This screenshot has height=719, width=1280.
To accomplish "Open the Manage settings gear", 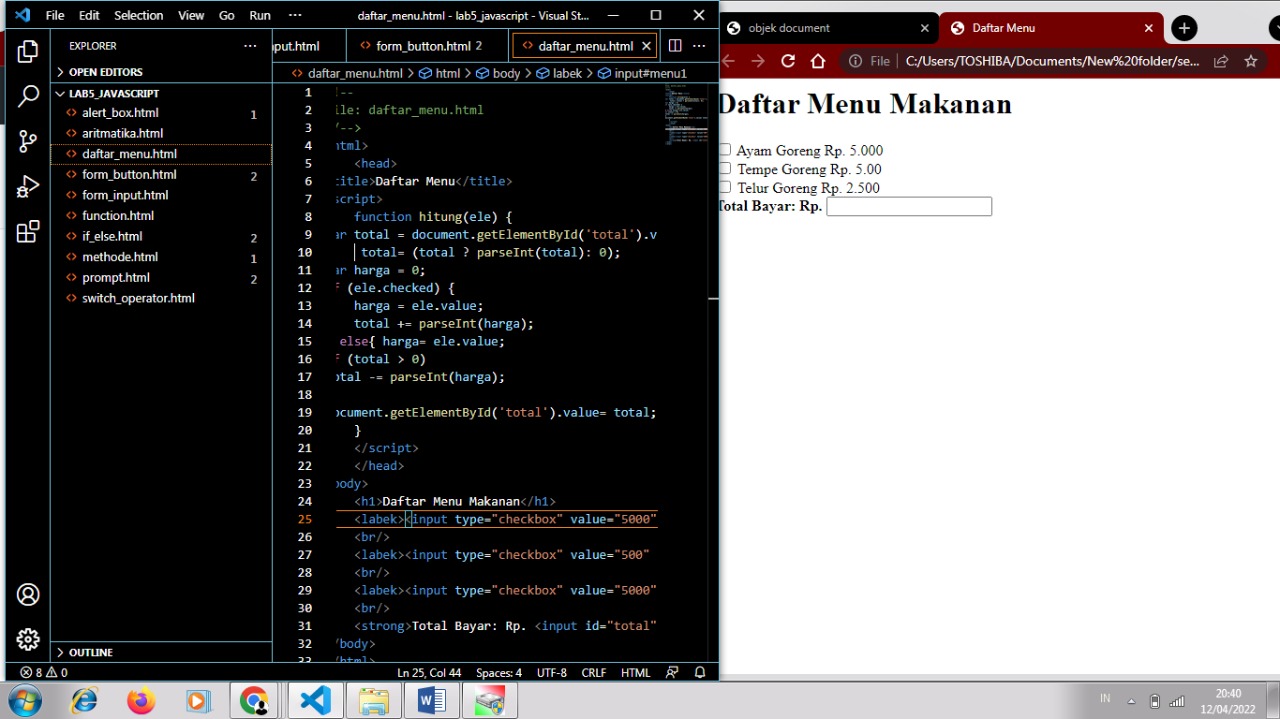I will pyautogui.click(x=27, y=639).
